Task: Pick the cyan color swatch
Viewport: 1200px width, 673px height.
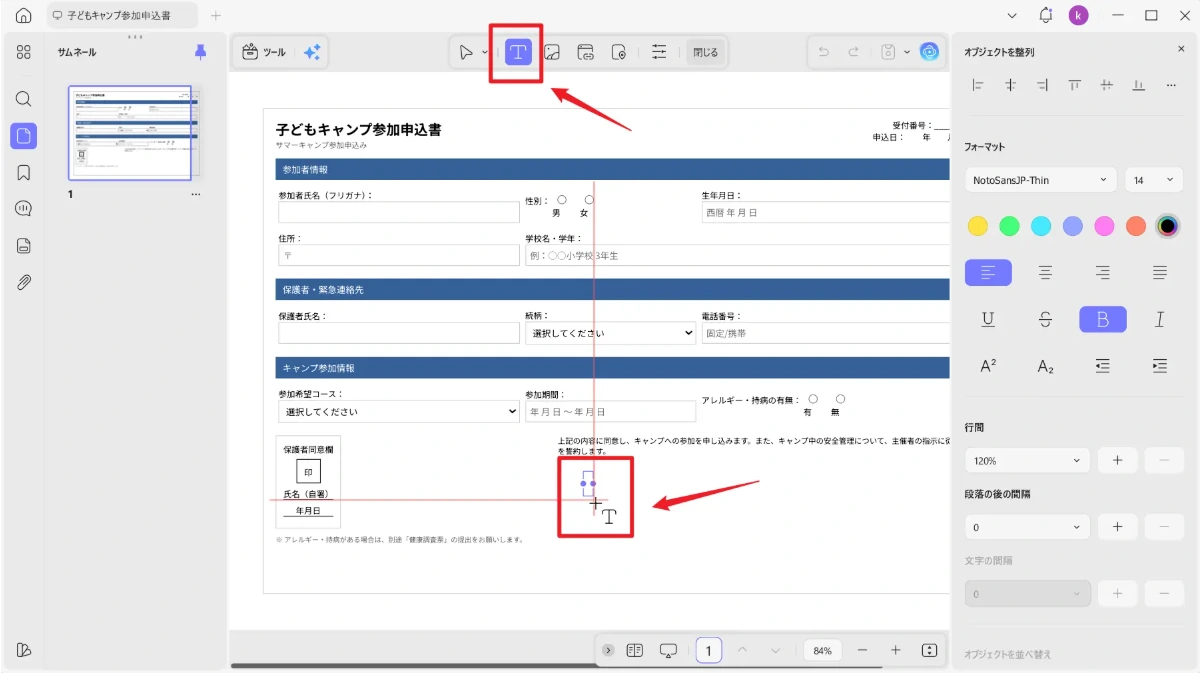Action: [x=1041, y=226]
